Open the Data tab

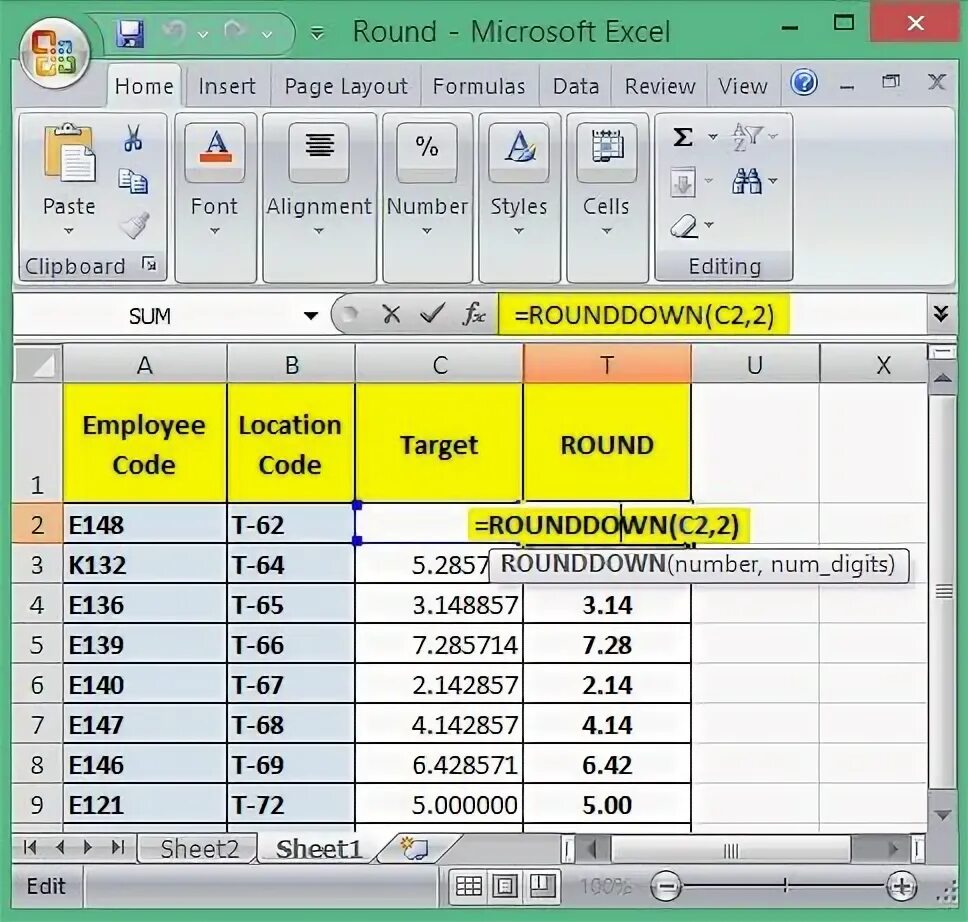(x=575, y=86)
